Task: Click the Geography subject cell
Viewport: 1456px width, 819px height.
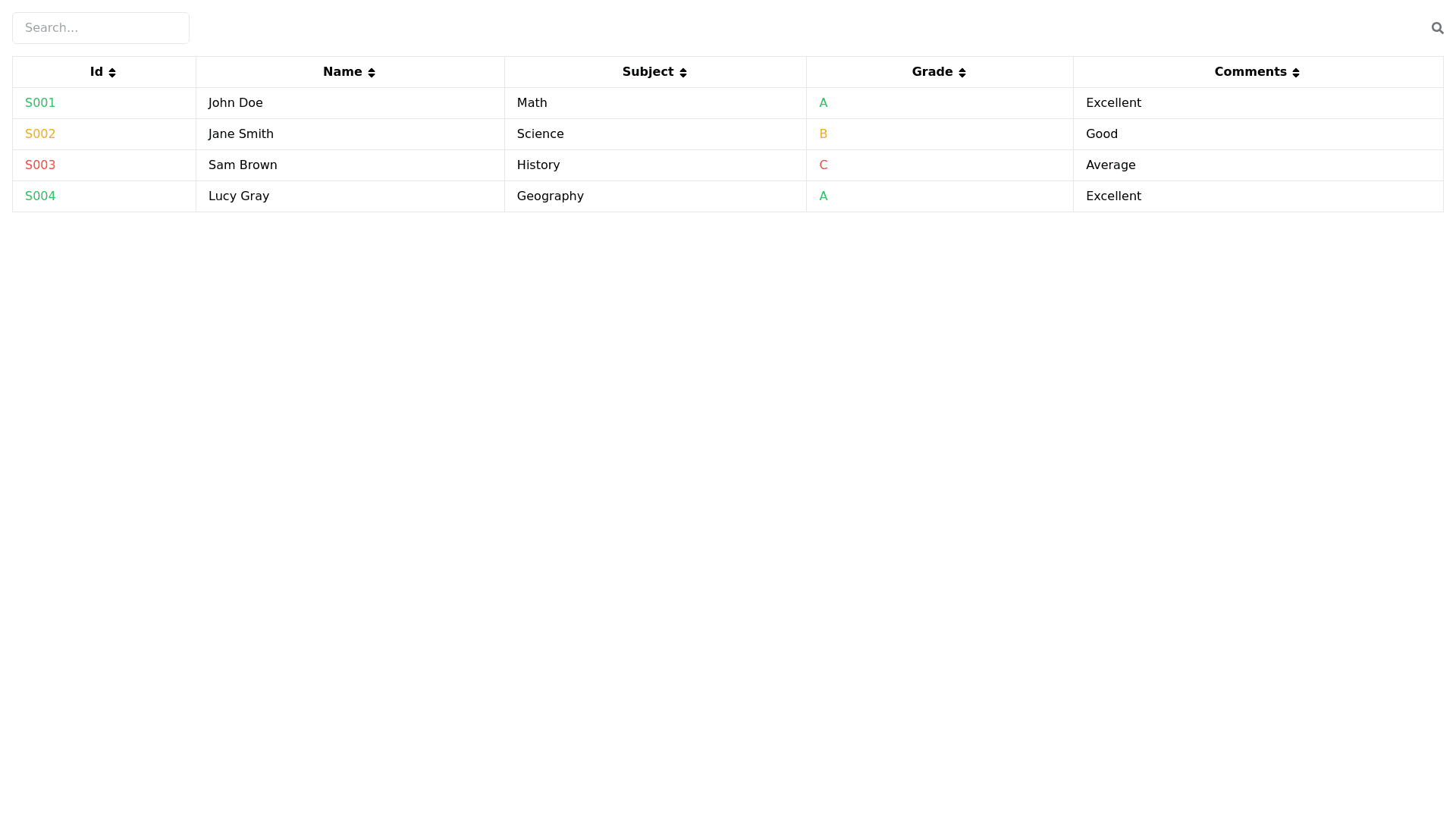Action: pyautogui.click(x=551, y=196)
